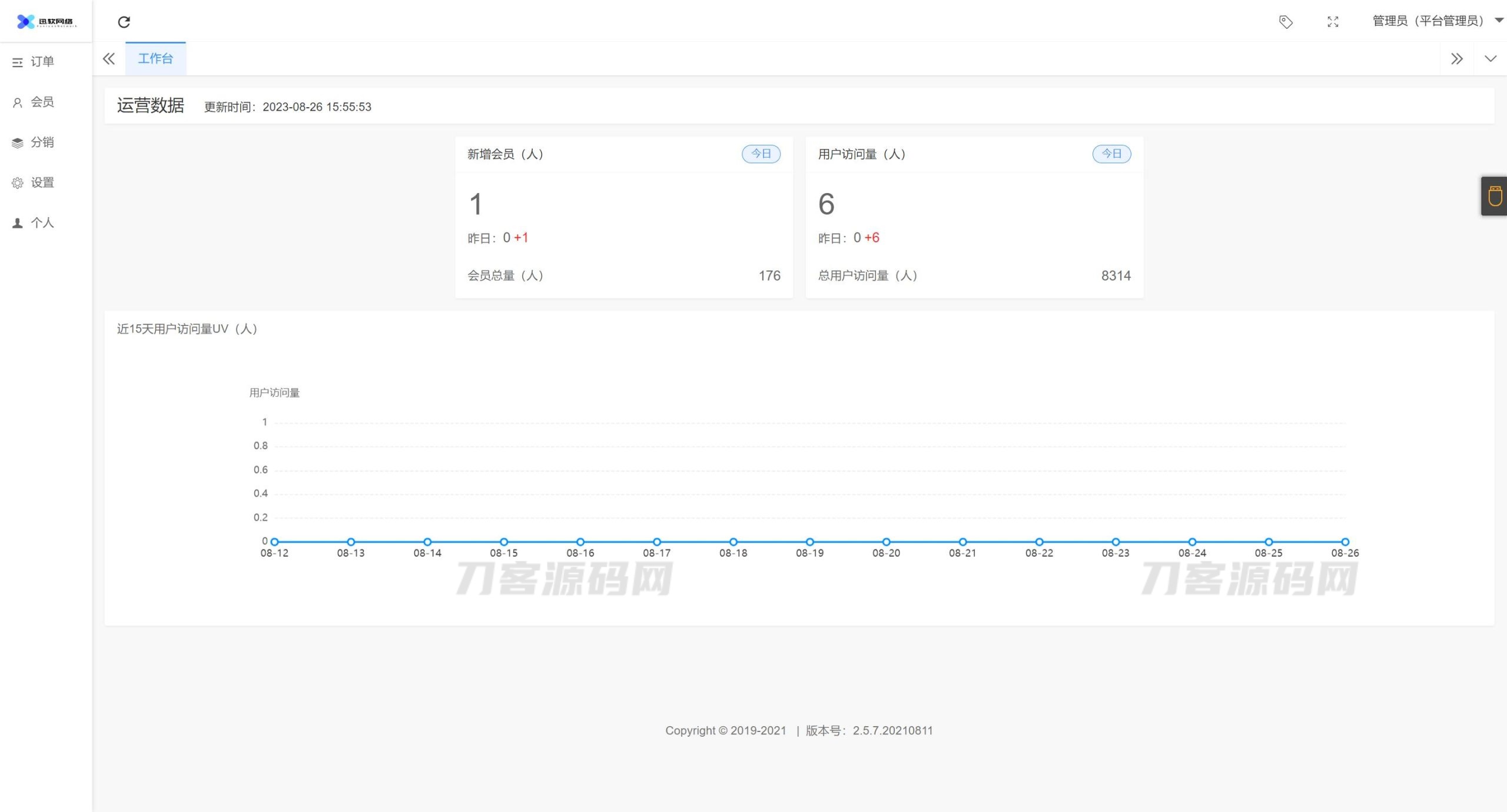Click the tag icon in the top bar
Image resolution: width=1507 pixels, height=812 pixels.
[1286, 22]
